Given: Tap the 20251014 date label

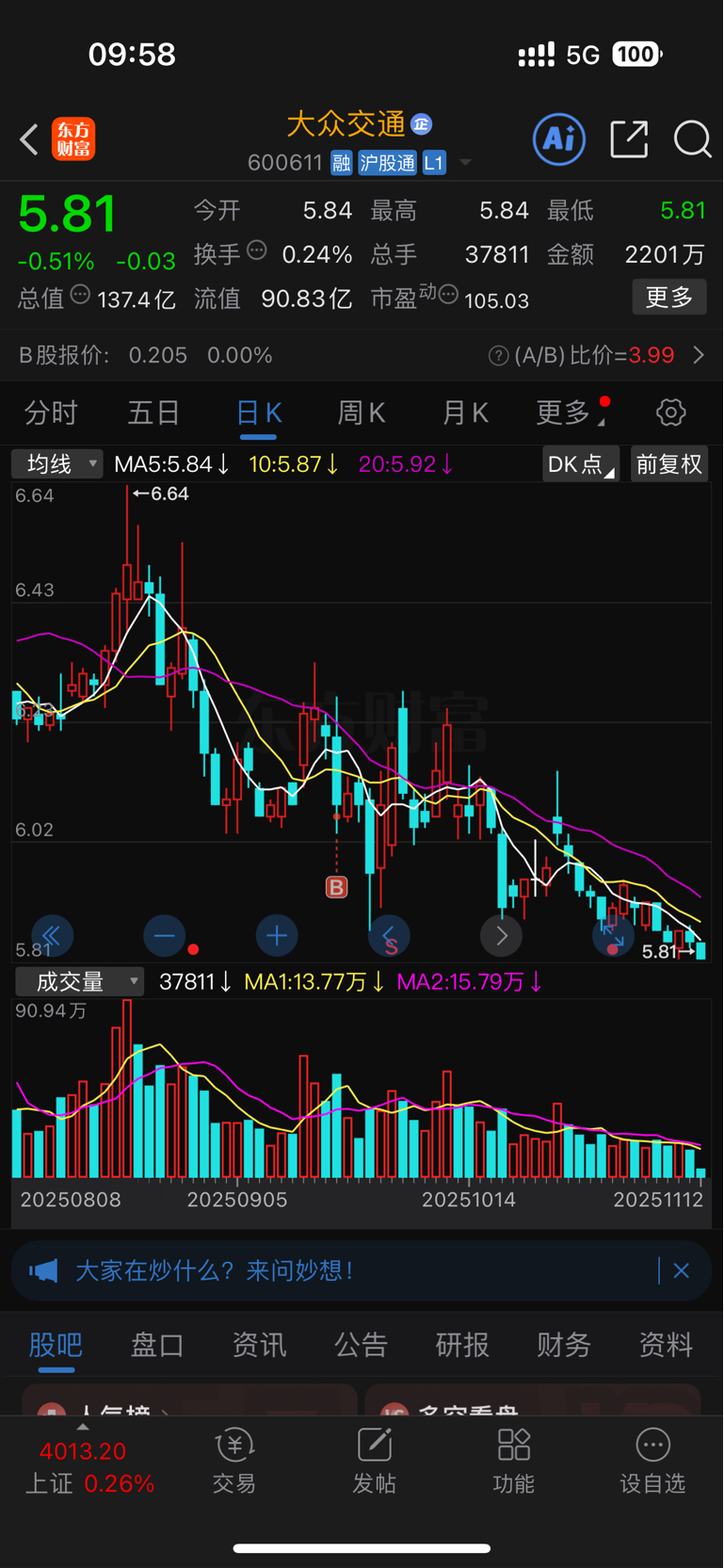Looking at the screenshot, I should [x=469, y=1200].
